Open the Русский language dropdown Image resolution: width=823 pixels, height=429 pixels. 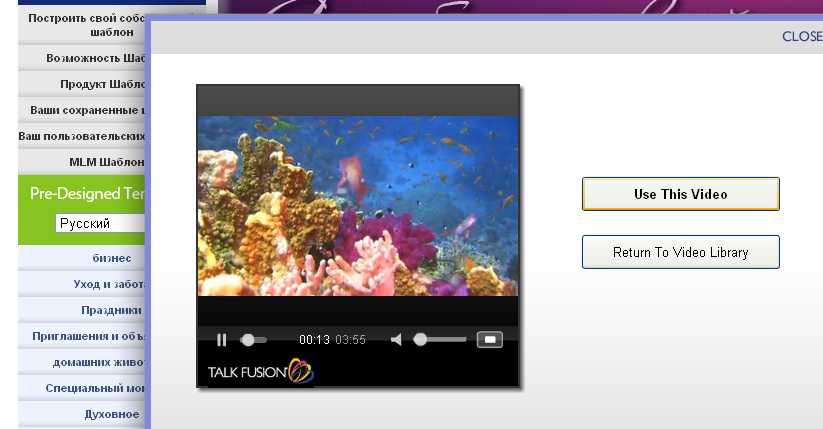point(100,223)
